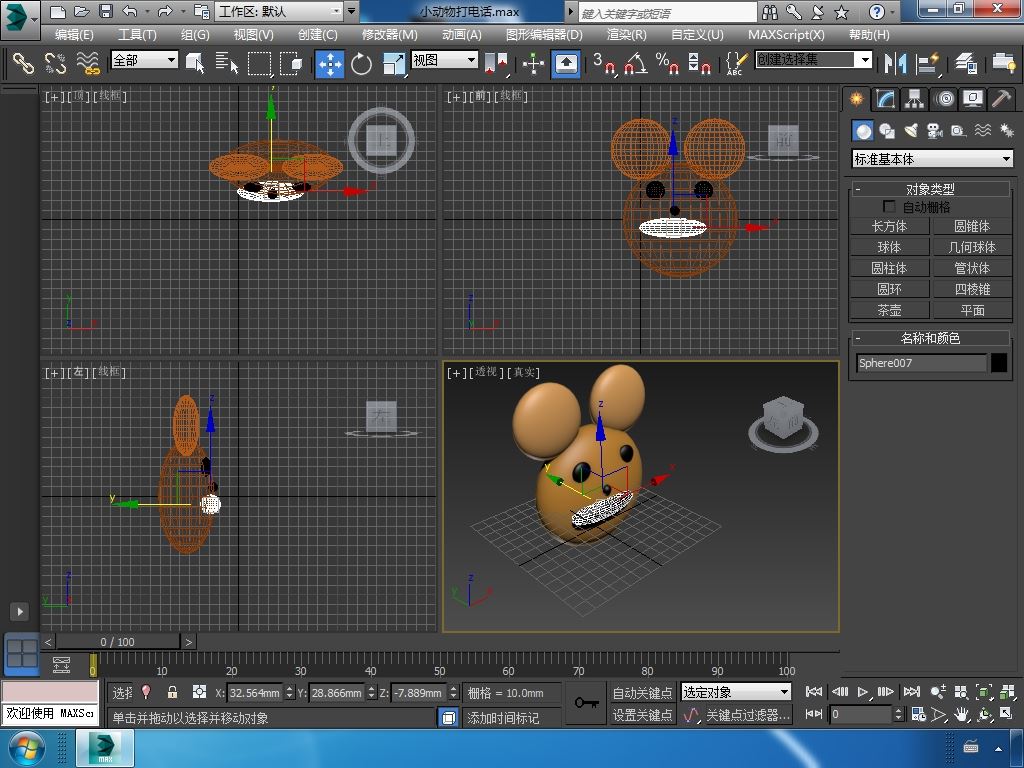Switch to the Utilities hammer tab
The width and height of the screenshot is (1024, 768).
(x=1001, y=99)
